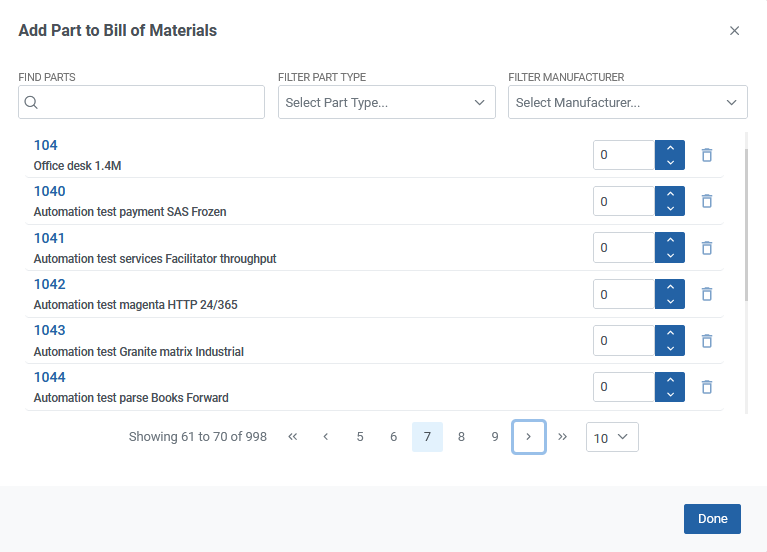Click the Done button
This screenshot has height=552, width=767.
712,519
